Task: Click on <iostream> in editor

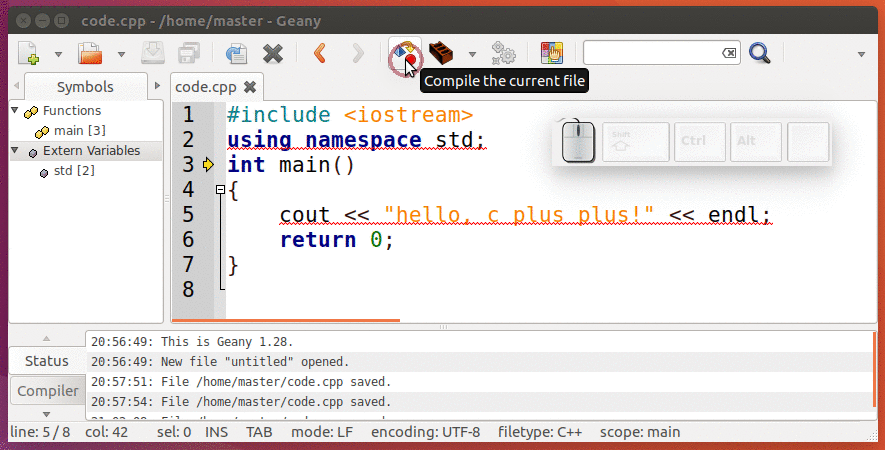Action: [x=409, y=115]
